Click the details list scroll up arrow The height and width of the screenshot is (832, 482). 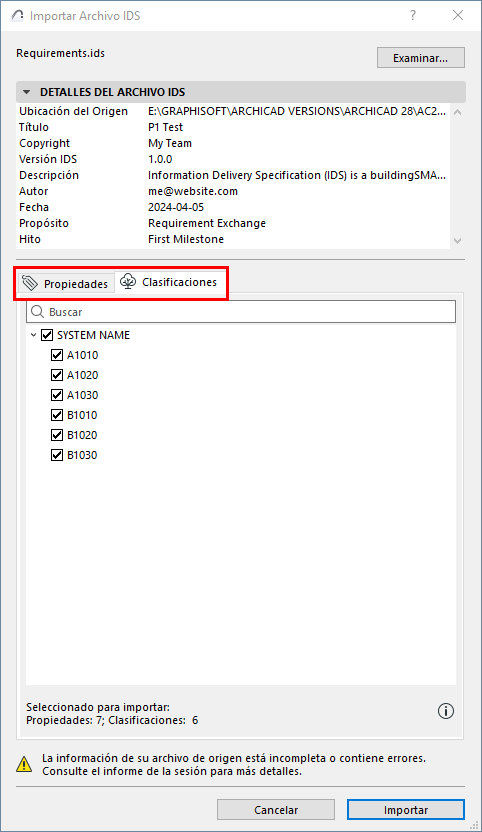[458, 112]
